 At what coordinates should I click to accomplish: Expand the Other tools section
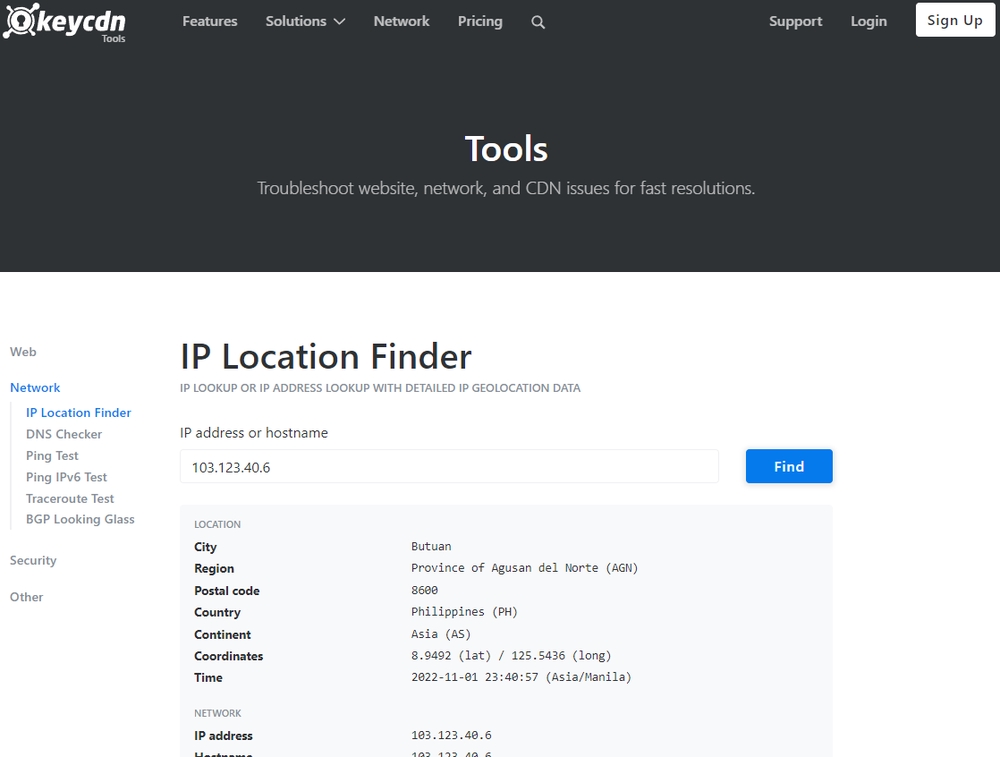pos(26,597)
